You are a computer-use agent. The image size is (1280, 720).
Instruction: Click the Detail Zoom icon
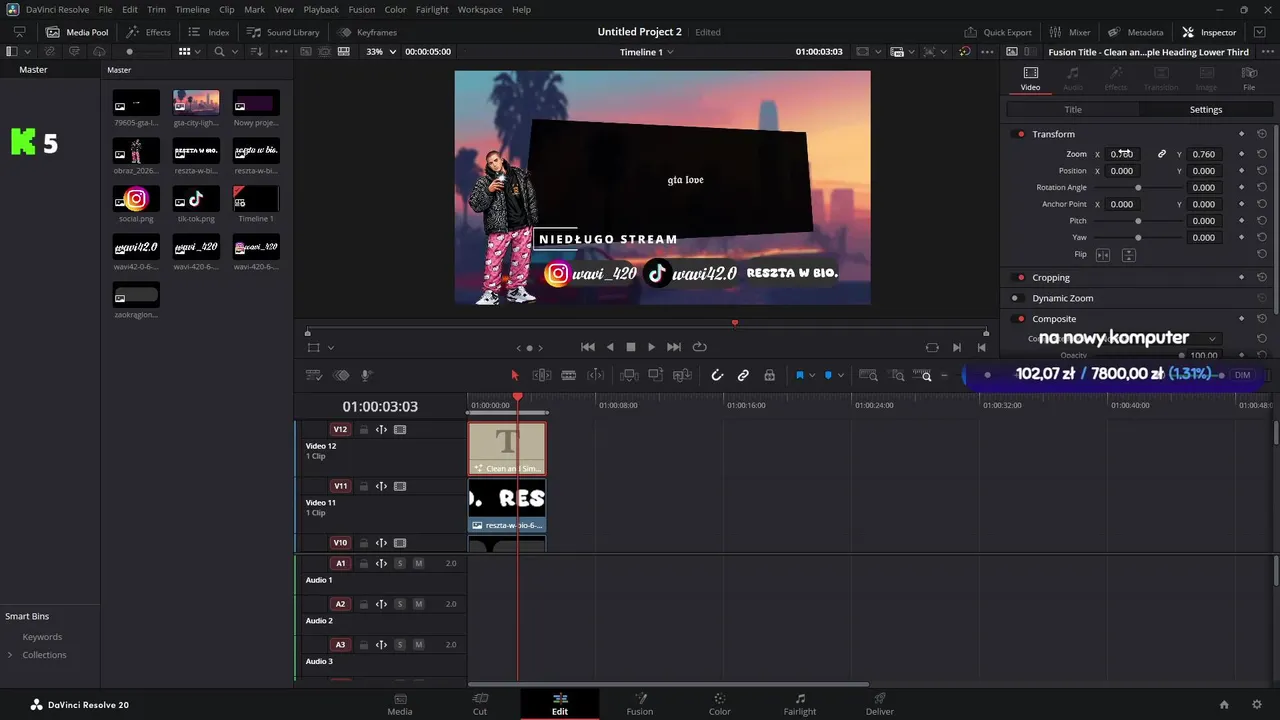[x=897, y=375]
